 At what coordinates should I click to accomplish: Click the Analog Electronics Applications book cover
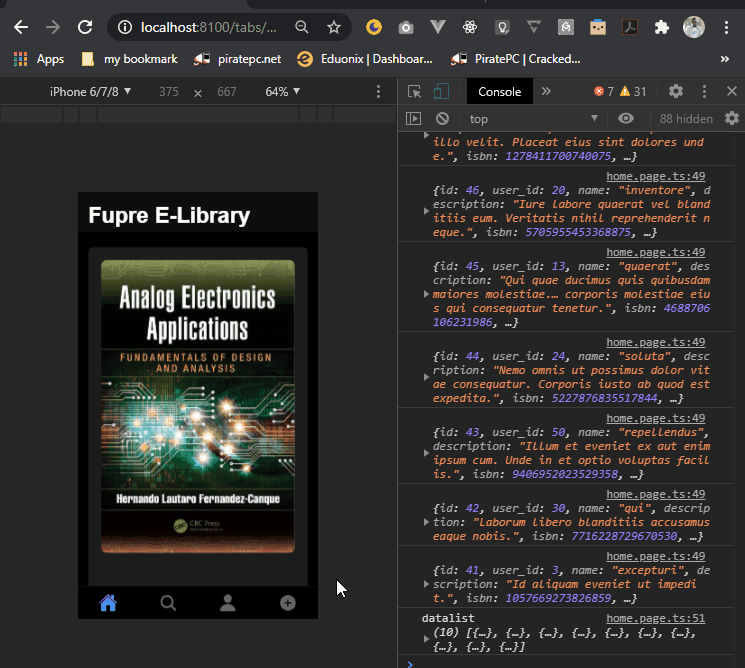click(x=198, y=407)
